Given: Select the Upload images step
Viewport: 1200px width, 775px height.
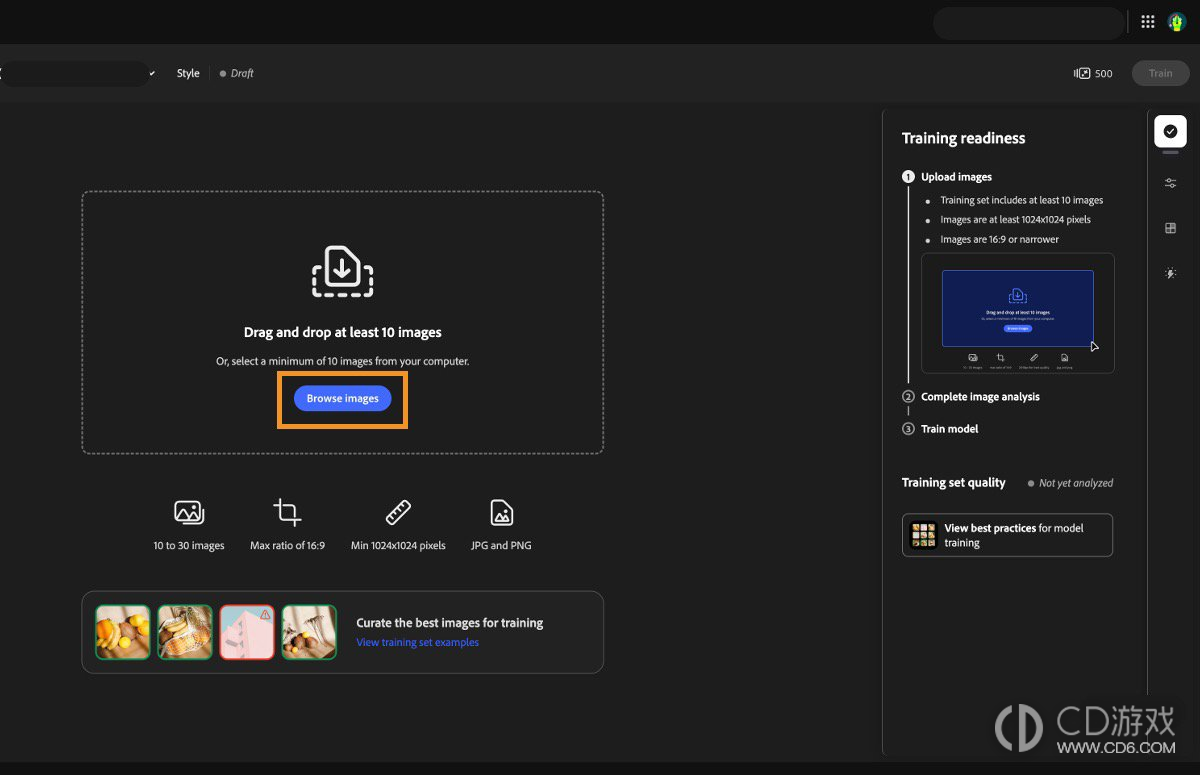Looking at the screenshot, I should click(x=956, y=177).
